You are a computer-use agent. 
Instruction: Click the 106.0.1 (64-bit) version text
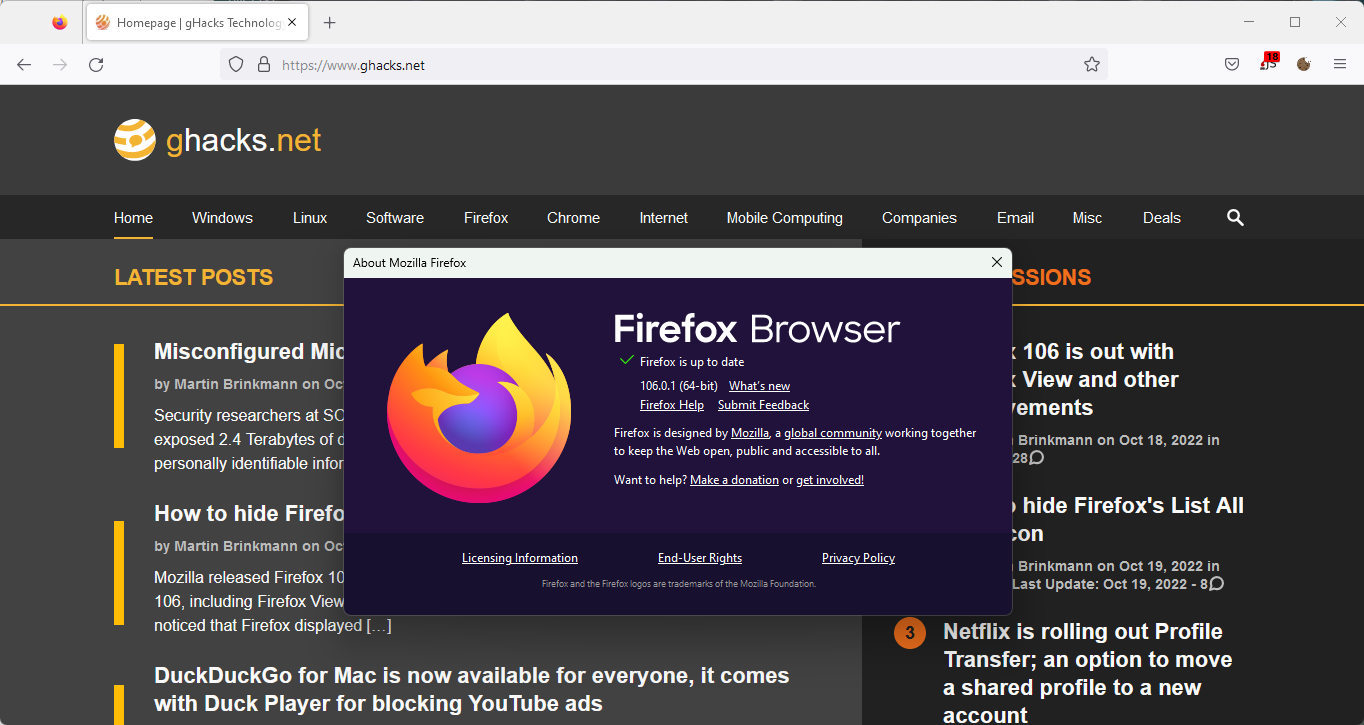point(679,386)
